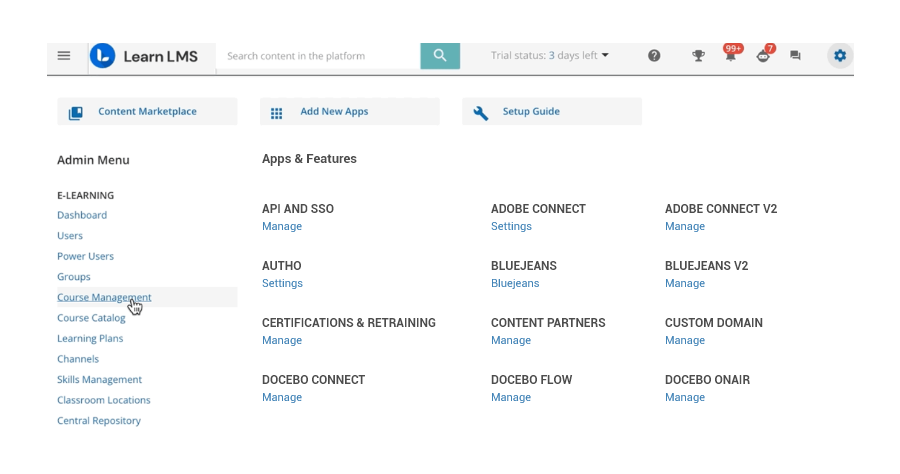The image size is (900, 474).
Task: Click the API AND SSO title
Action: click(298, 209)
